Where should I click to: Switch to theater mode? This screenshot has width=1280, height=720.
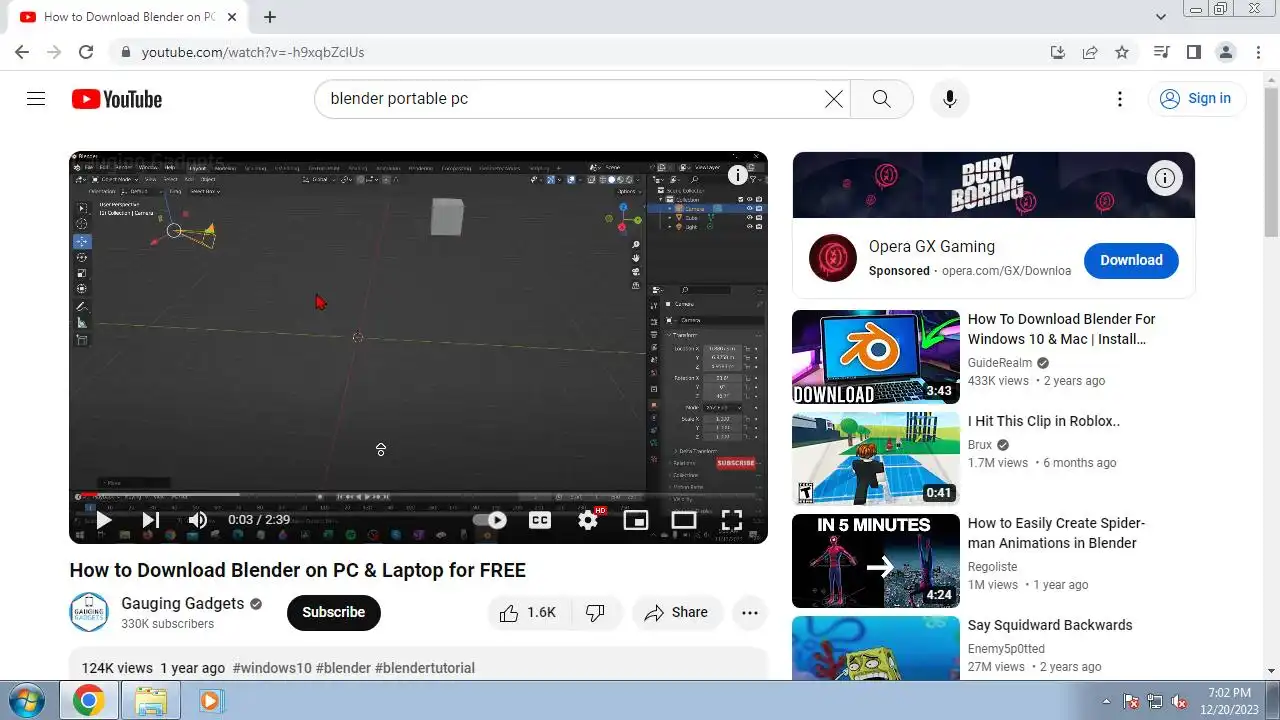click(684, 520)
